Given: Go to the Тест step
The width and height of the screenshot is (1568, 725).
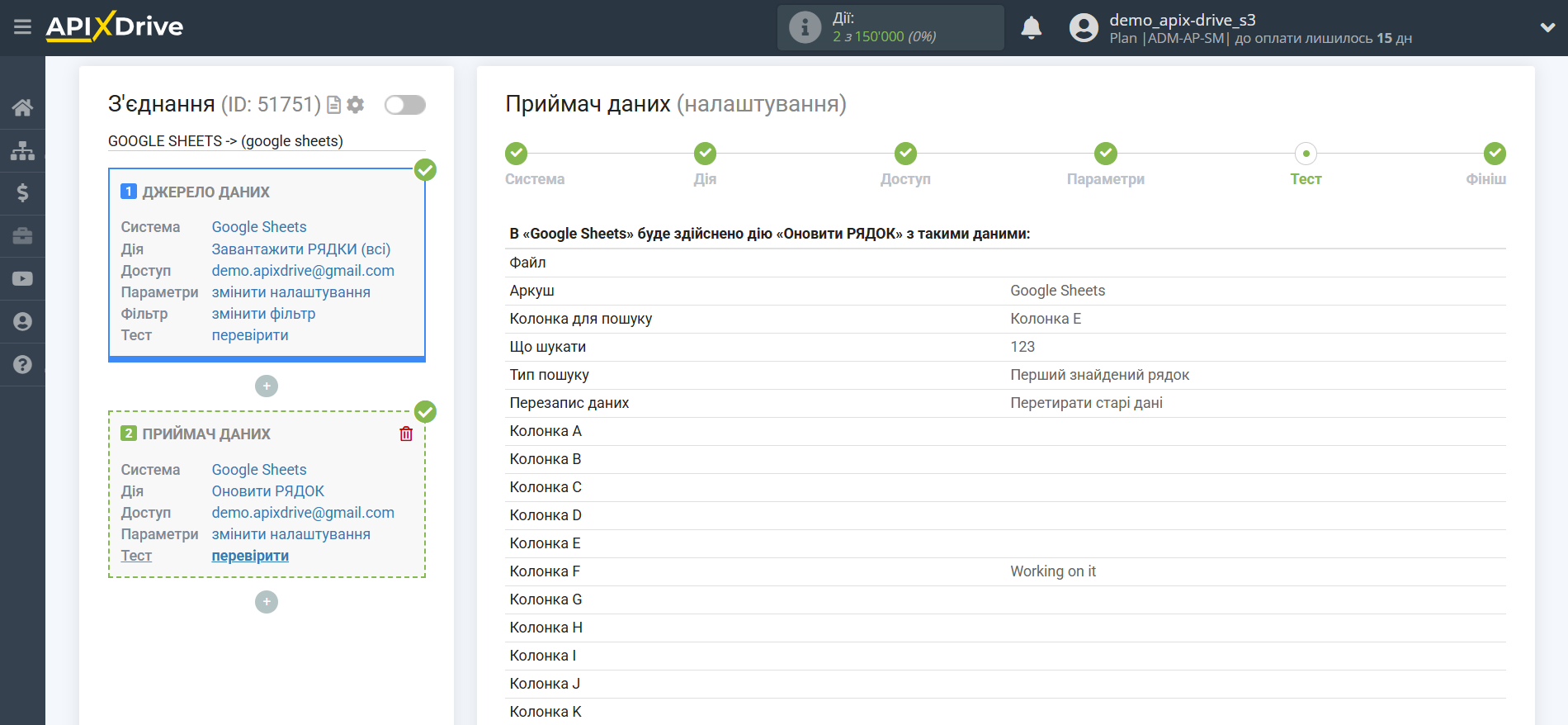Looking at the screenshot, I should [1306, 154].
